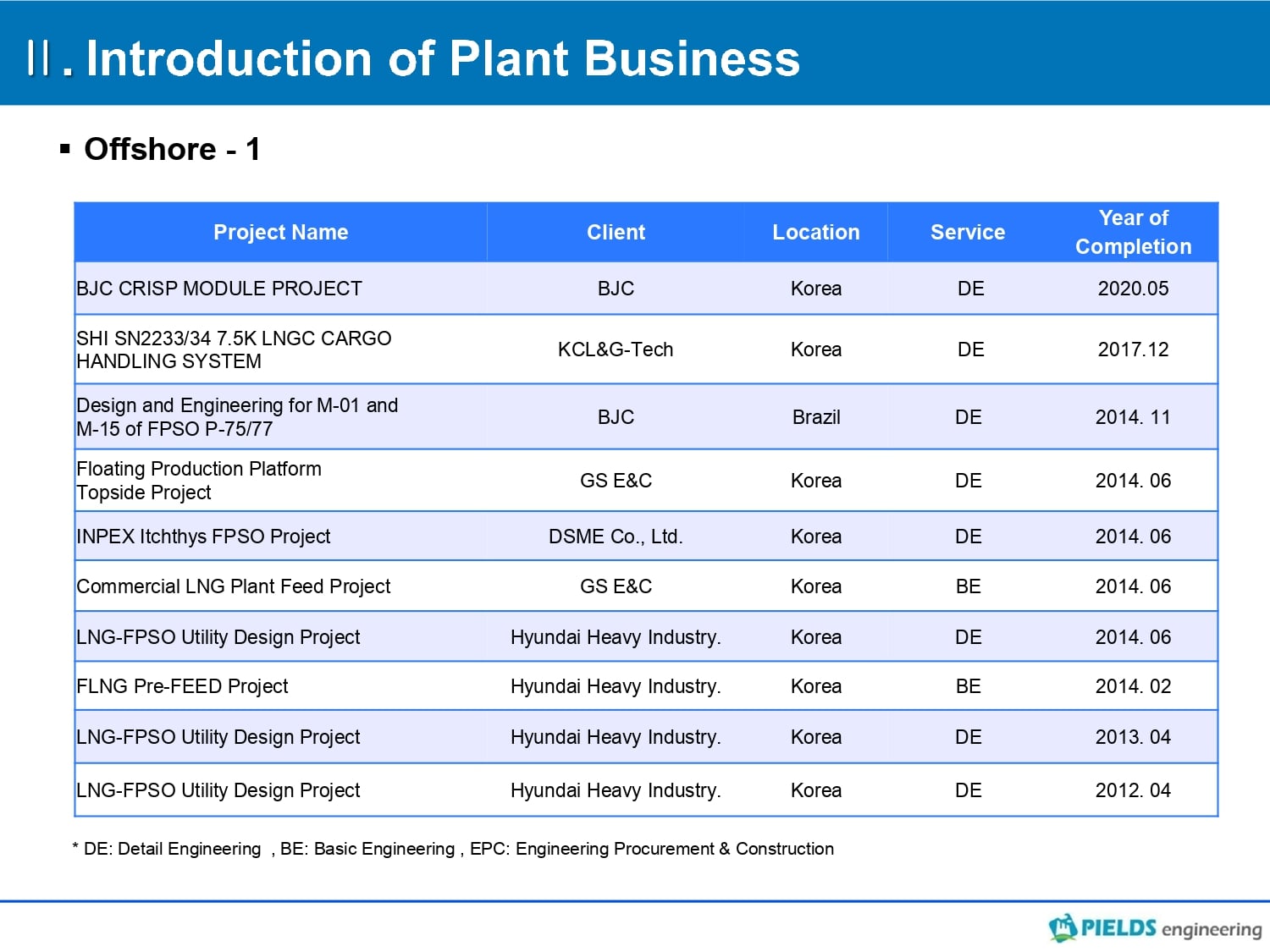This screenshot has height=952, width=1270.
Task: Click the 'Project Name' column header
Action: (281, 232)
